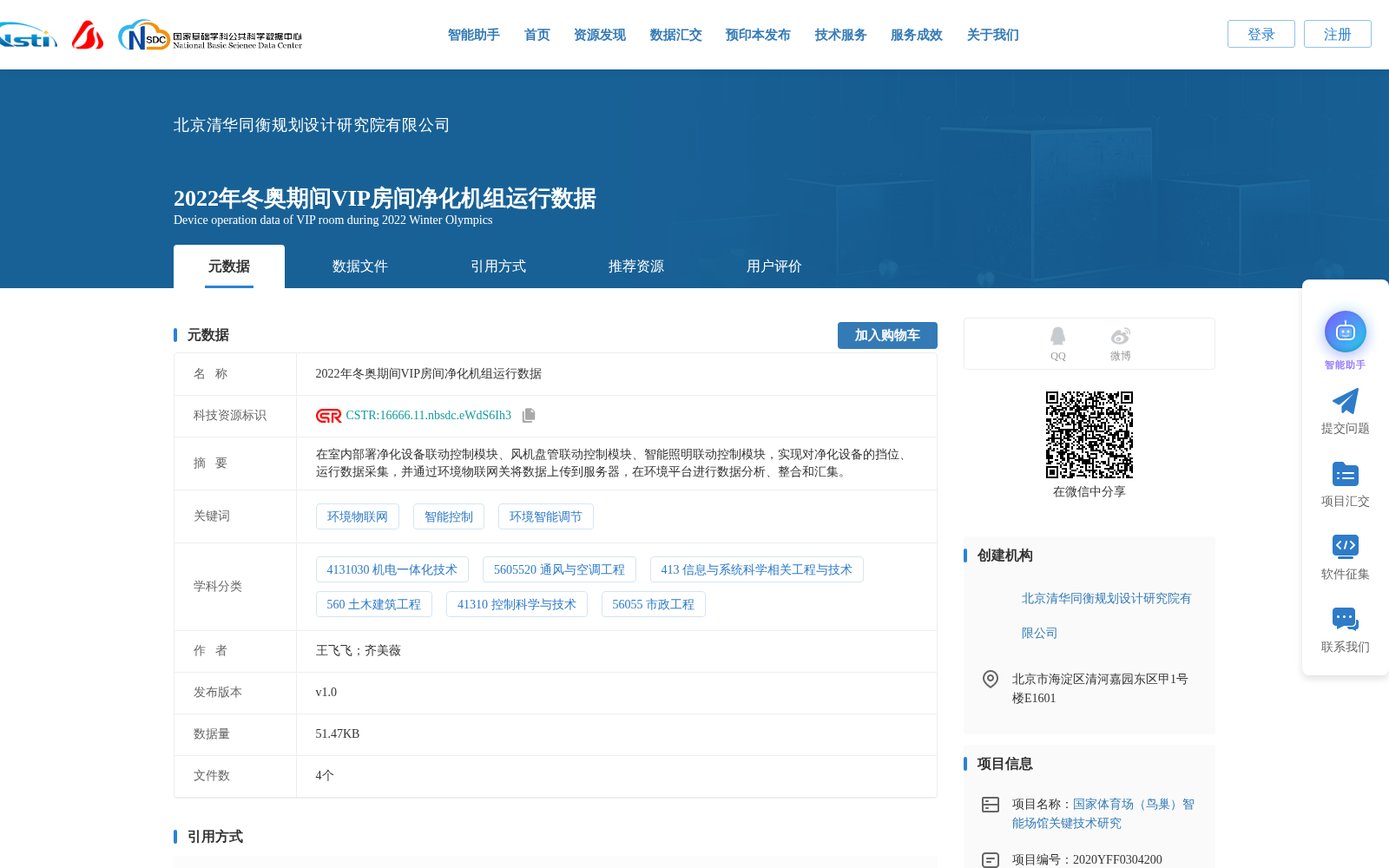The width and height of the screenshot is (1389, 868).
Task: Open the 项目汇交 folder icon
Action: (1345, 474)
